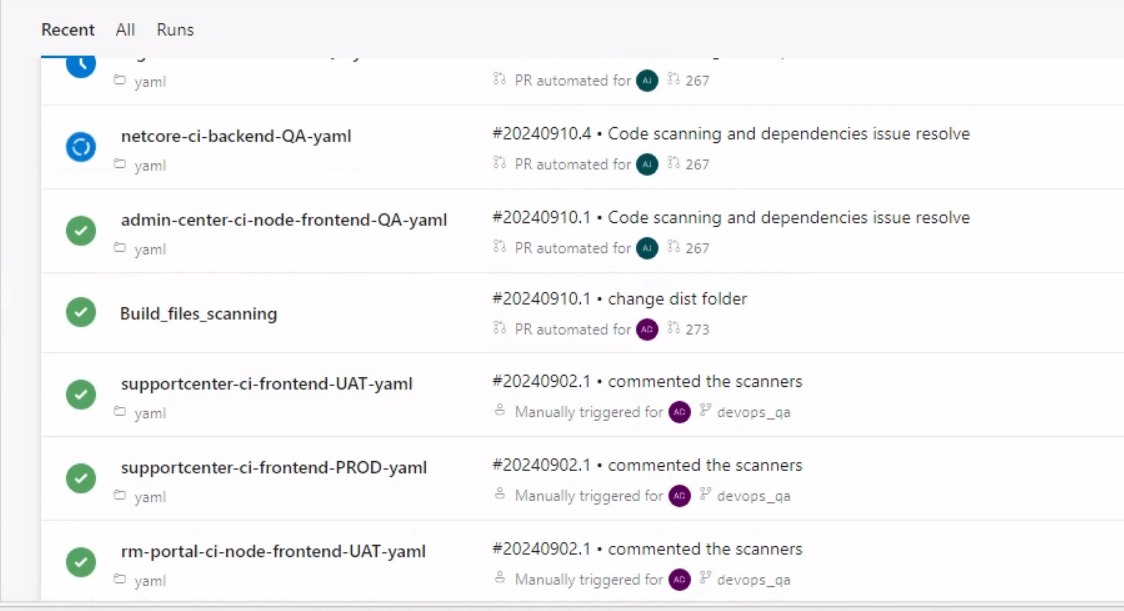Click success icon for rm-portal-ci-node-frontend-UAT-yaml
1124x611 pixels.
[81, 563]
